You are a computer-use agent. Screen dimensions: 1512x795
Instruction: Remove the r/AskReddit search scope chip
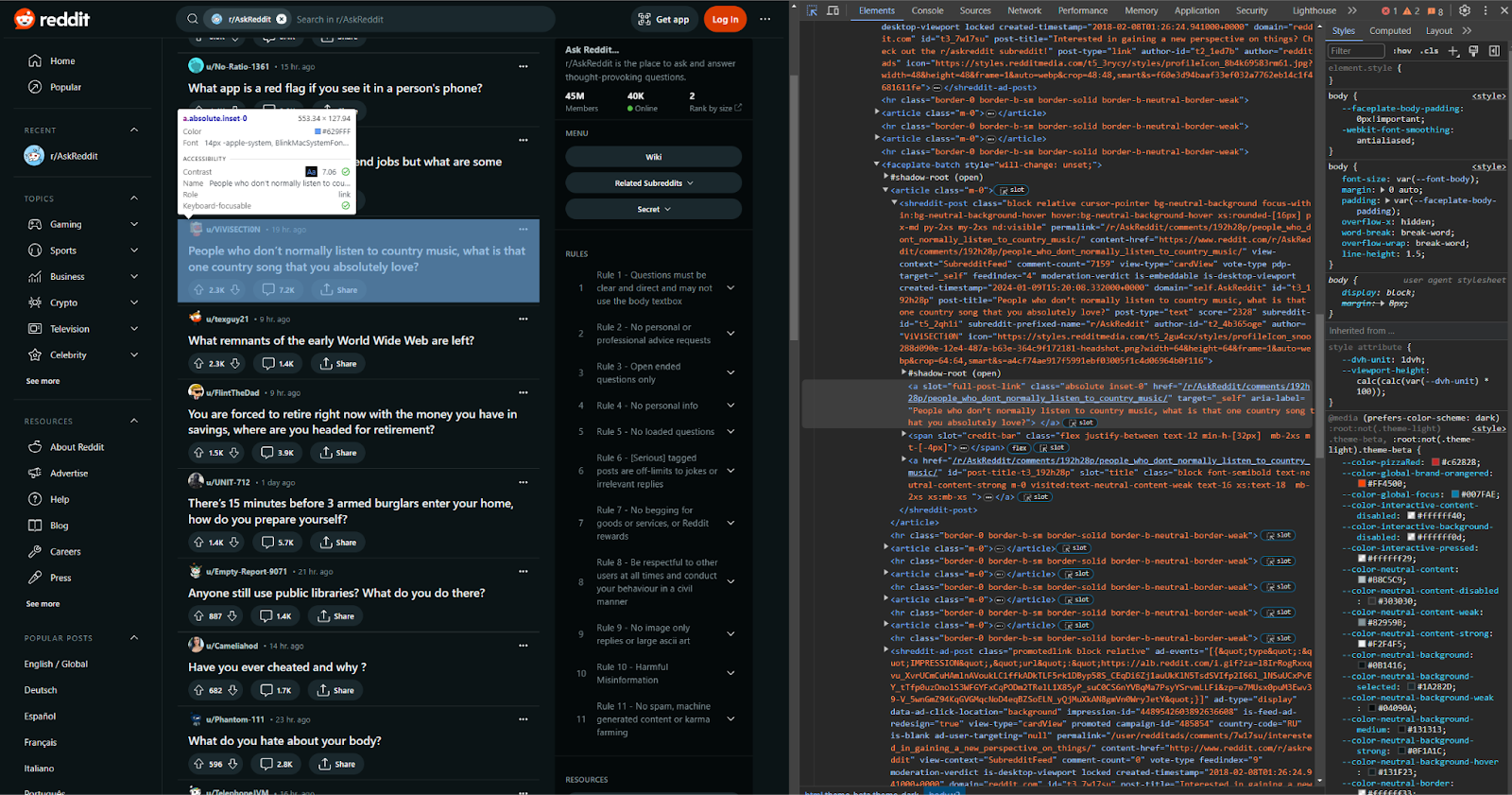(x=282, y=19)
